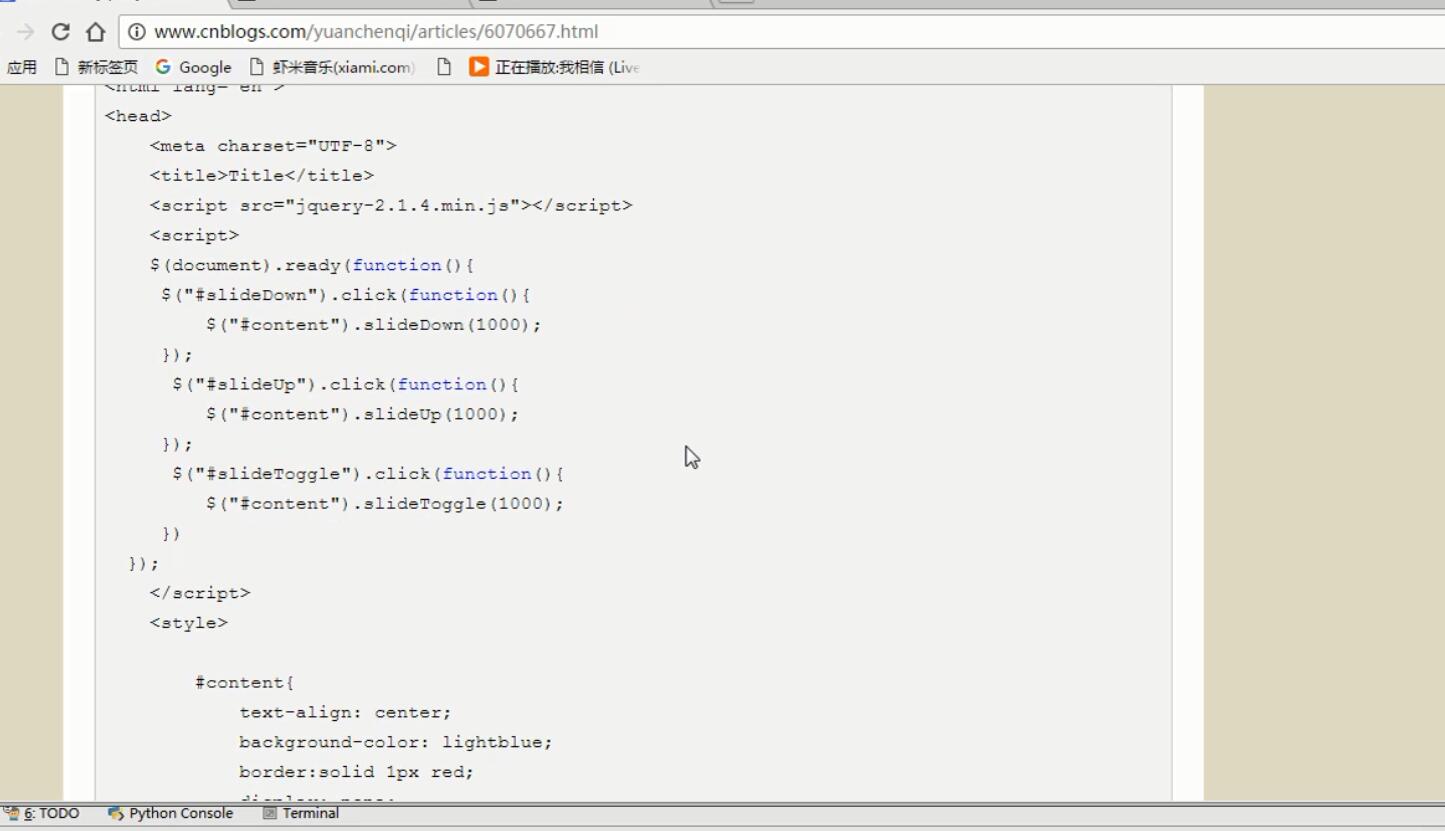The width and height of the screenshot is (1445, 831).
Task: Open the 新标签页 bookmark
Action: click(96, 67)
